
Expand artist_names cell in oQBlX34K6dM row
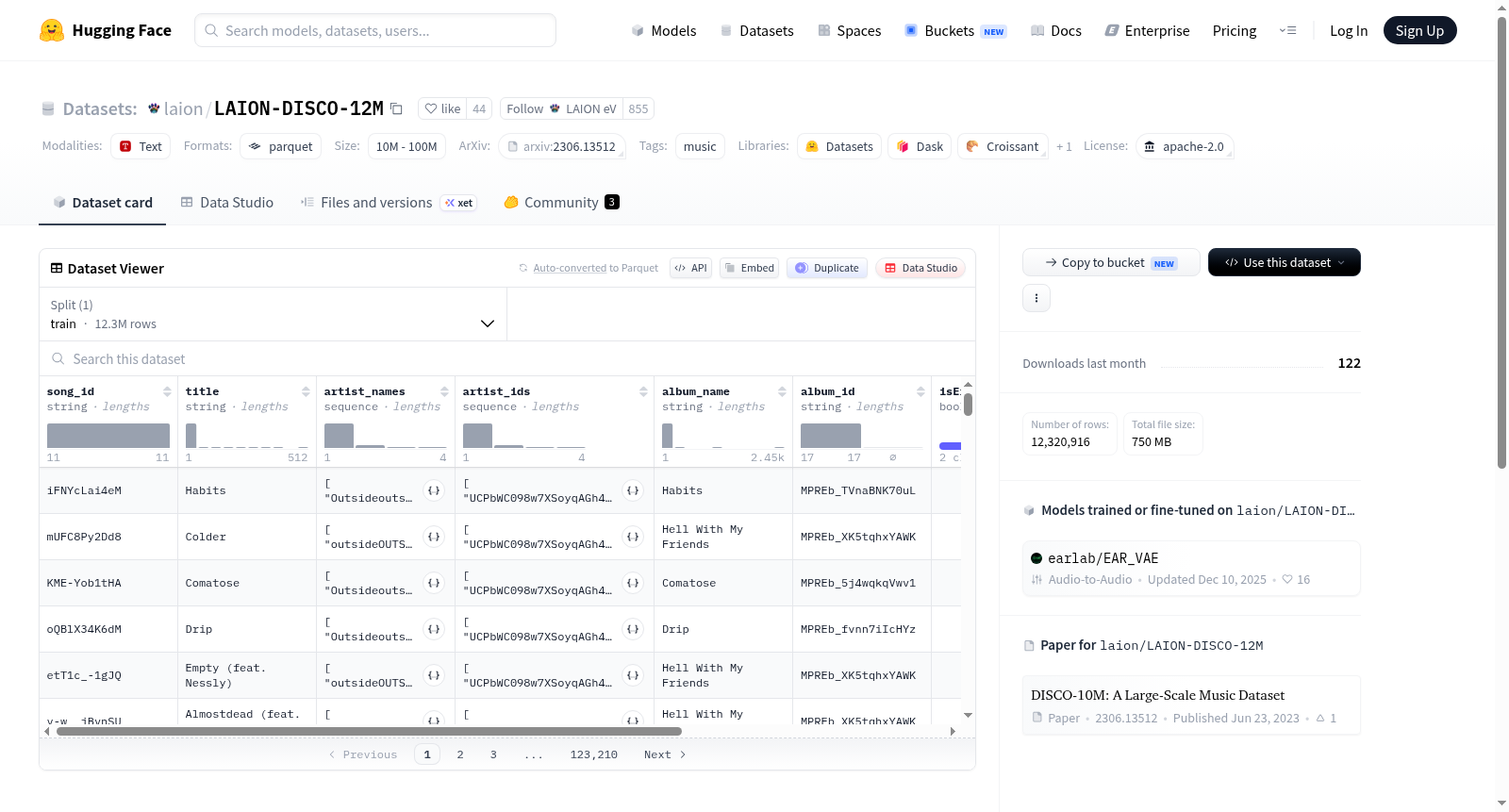click(x=434, y=629)
